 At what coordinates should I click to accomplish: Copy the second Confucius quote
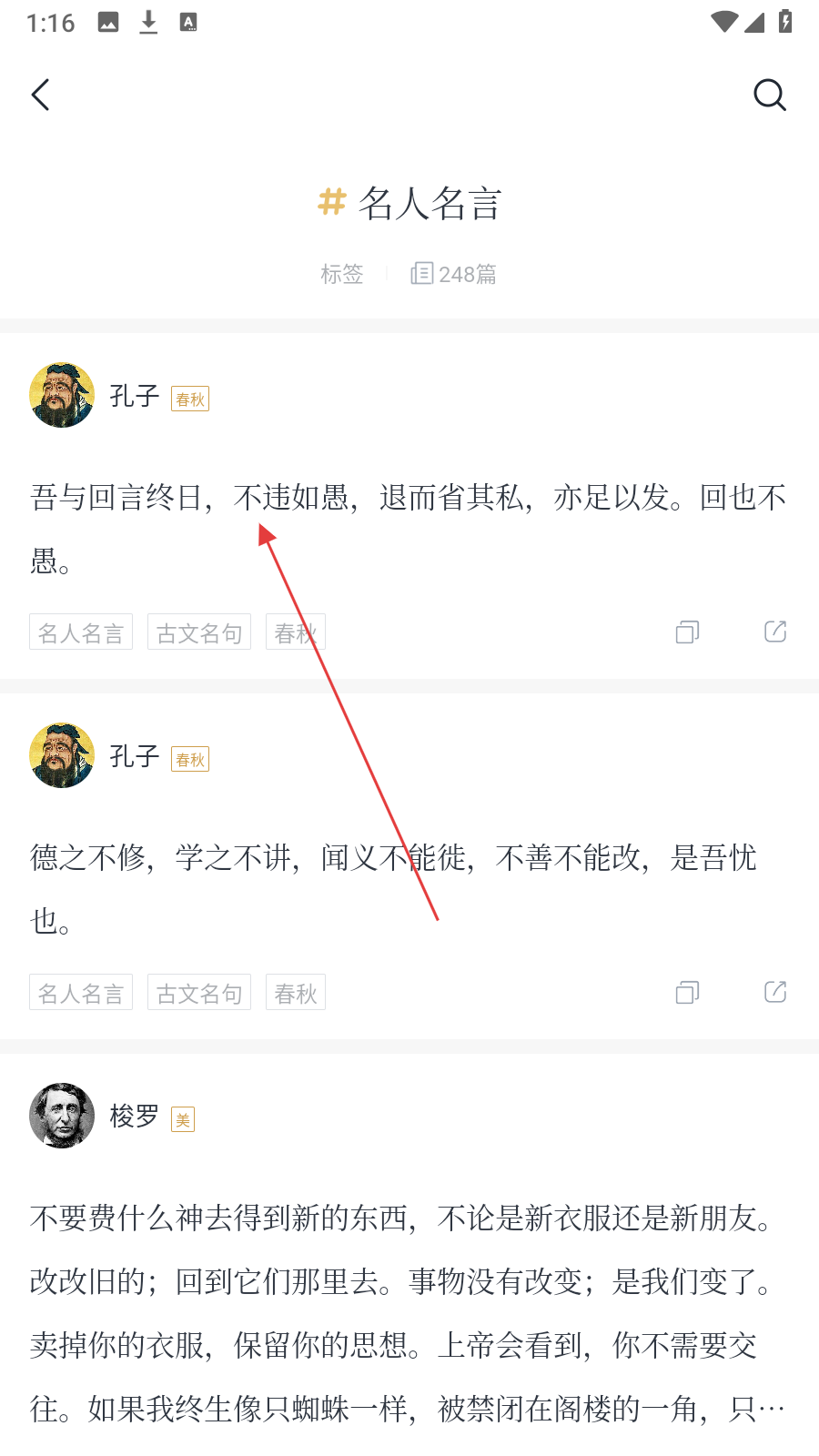pos(687,993)
